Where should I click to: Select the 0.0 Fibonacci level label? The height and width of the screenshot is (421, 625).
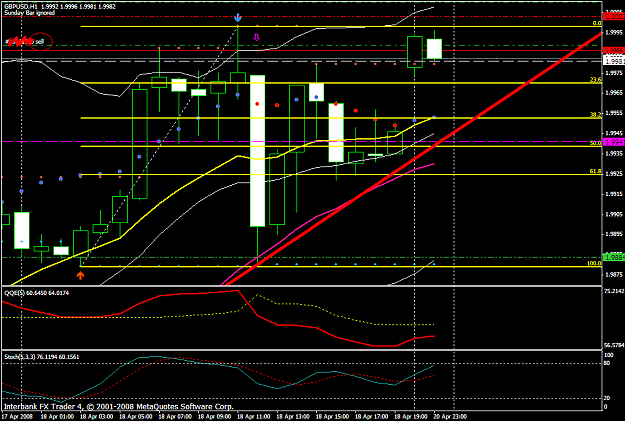[597, 23]
